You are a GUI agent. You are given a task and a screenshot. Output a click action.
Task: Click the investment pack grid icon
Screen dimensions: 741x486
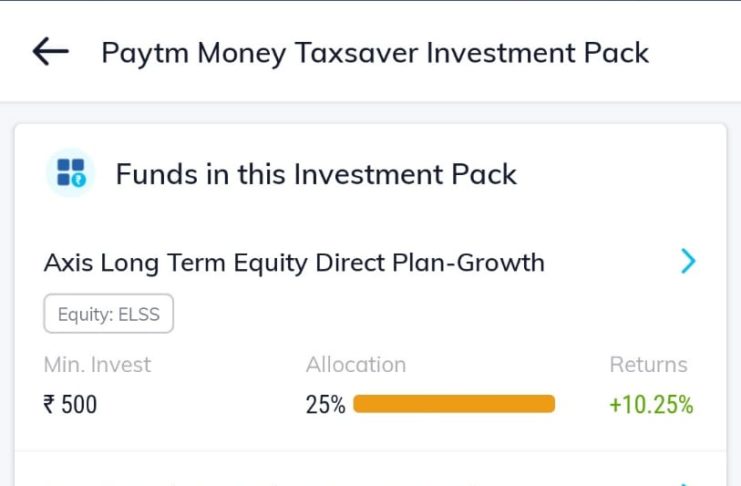[x=71, y=173]
